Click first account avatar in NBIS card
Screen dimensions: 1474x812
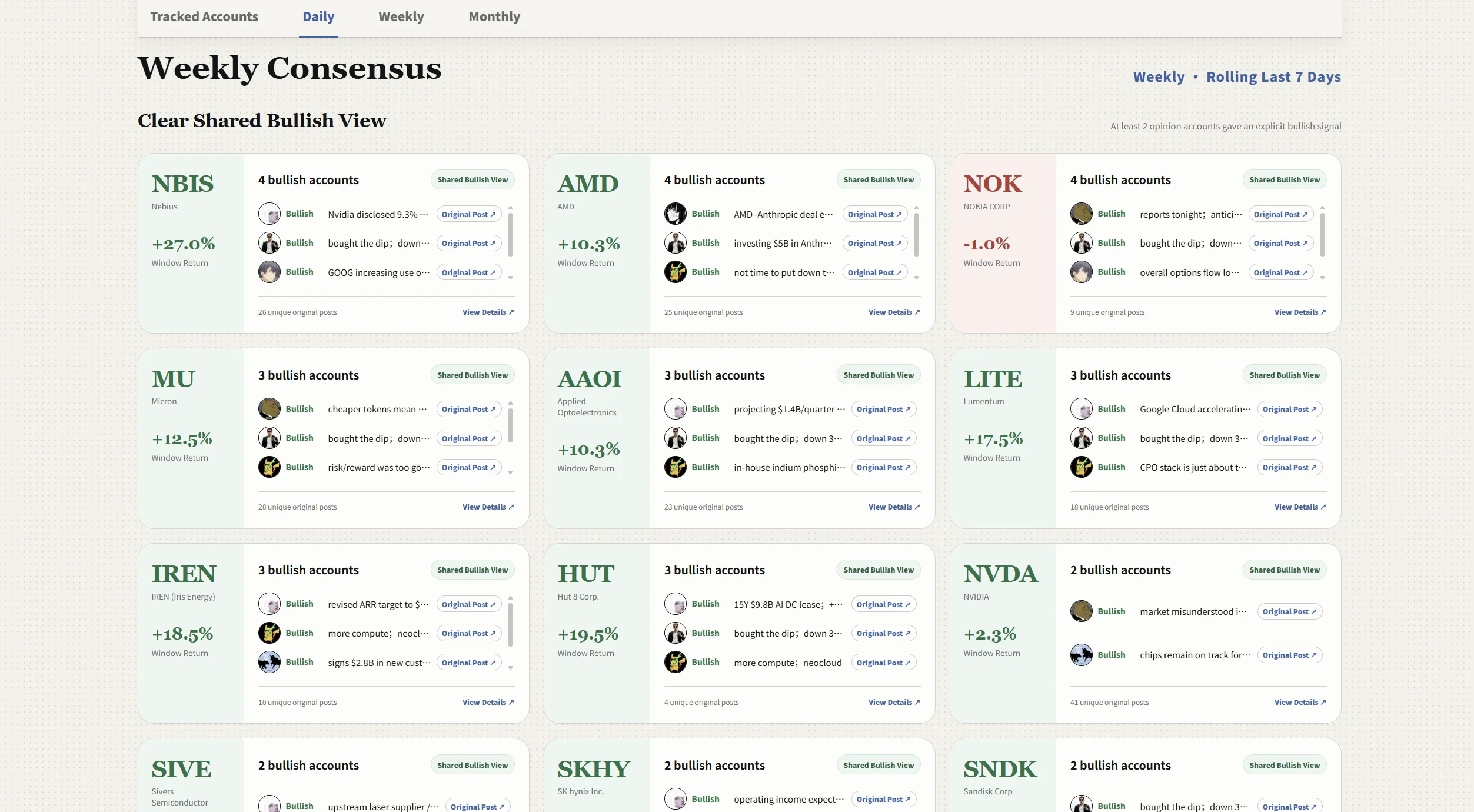click(x=269, y=214)
